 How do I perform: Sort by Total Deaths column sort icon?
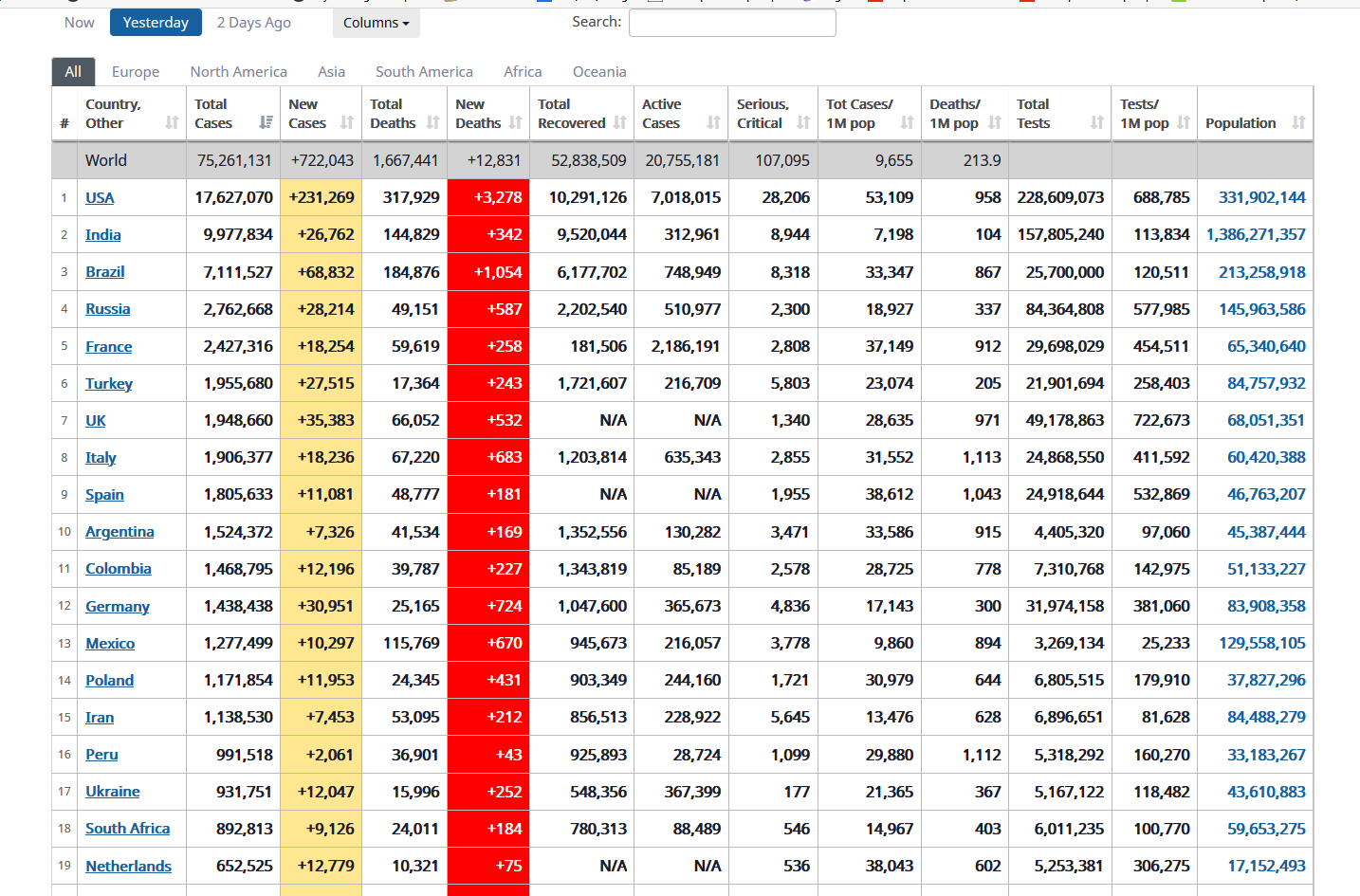432,122
